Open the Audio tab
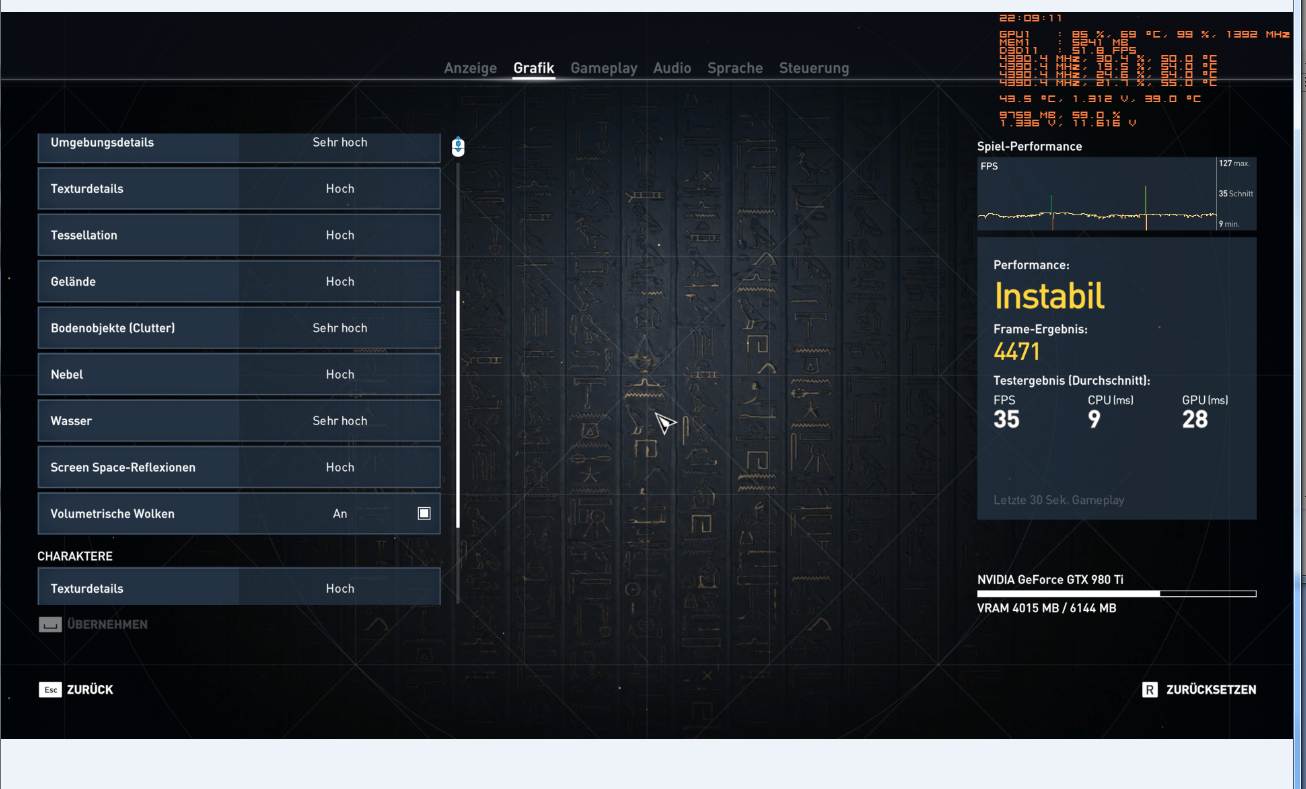Image resolution: width=1306 pixels, height=789 pixels. (x=672, y=68)
